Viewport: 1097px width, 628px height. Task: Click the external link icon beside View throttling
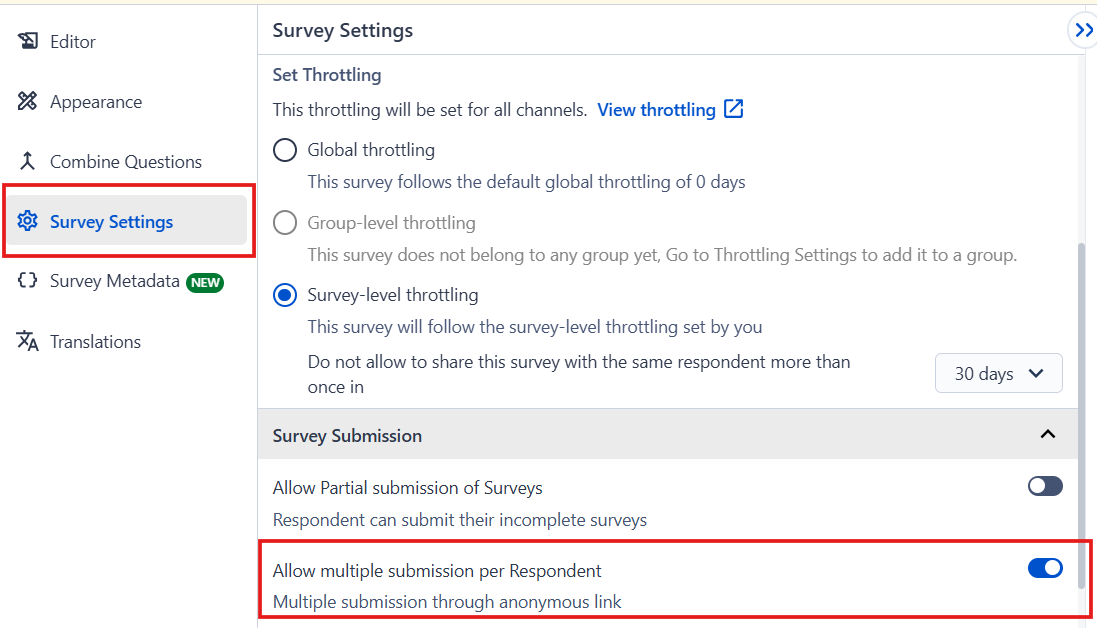pos(734,109)
